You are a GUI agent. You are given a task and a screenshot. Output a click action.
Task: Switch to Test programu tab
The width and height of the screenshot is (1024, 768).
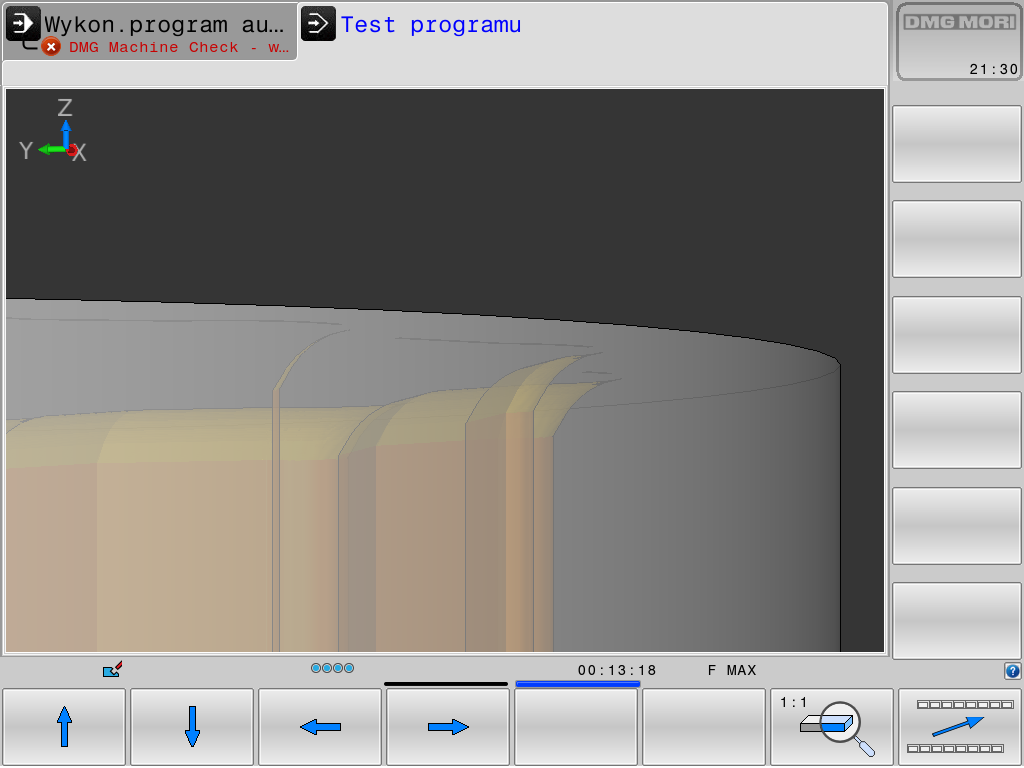click(431, 25)
